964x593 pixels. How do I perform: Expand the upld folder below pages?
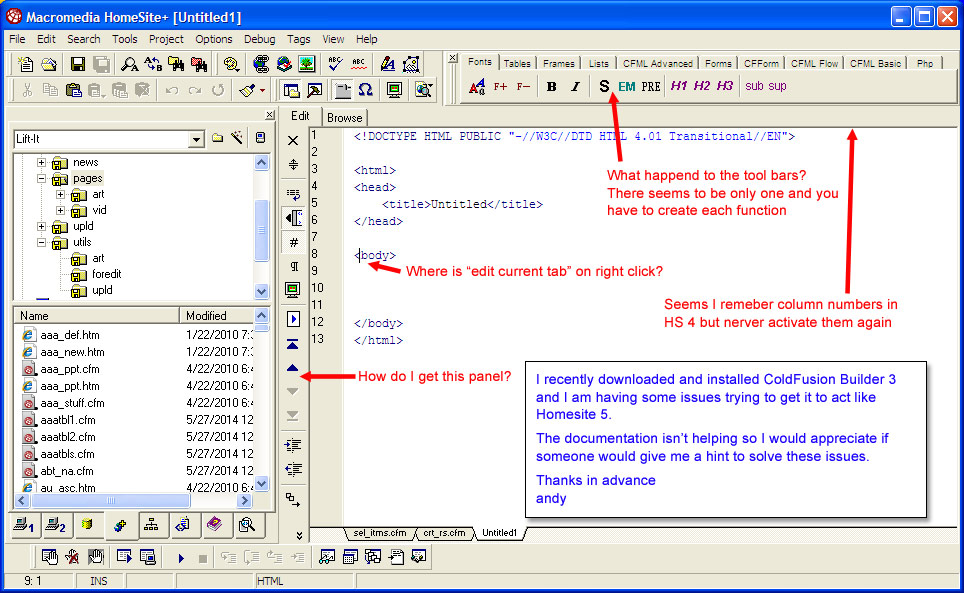pos(41,226)
